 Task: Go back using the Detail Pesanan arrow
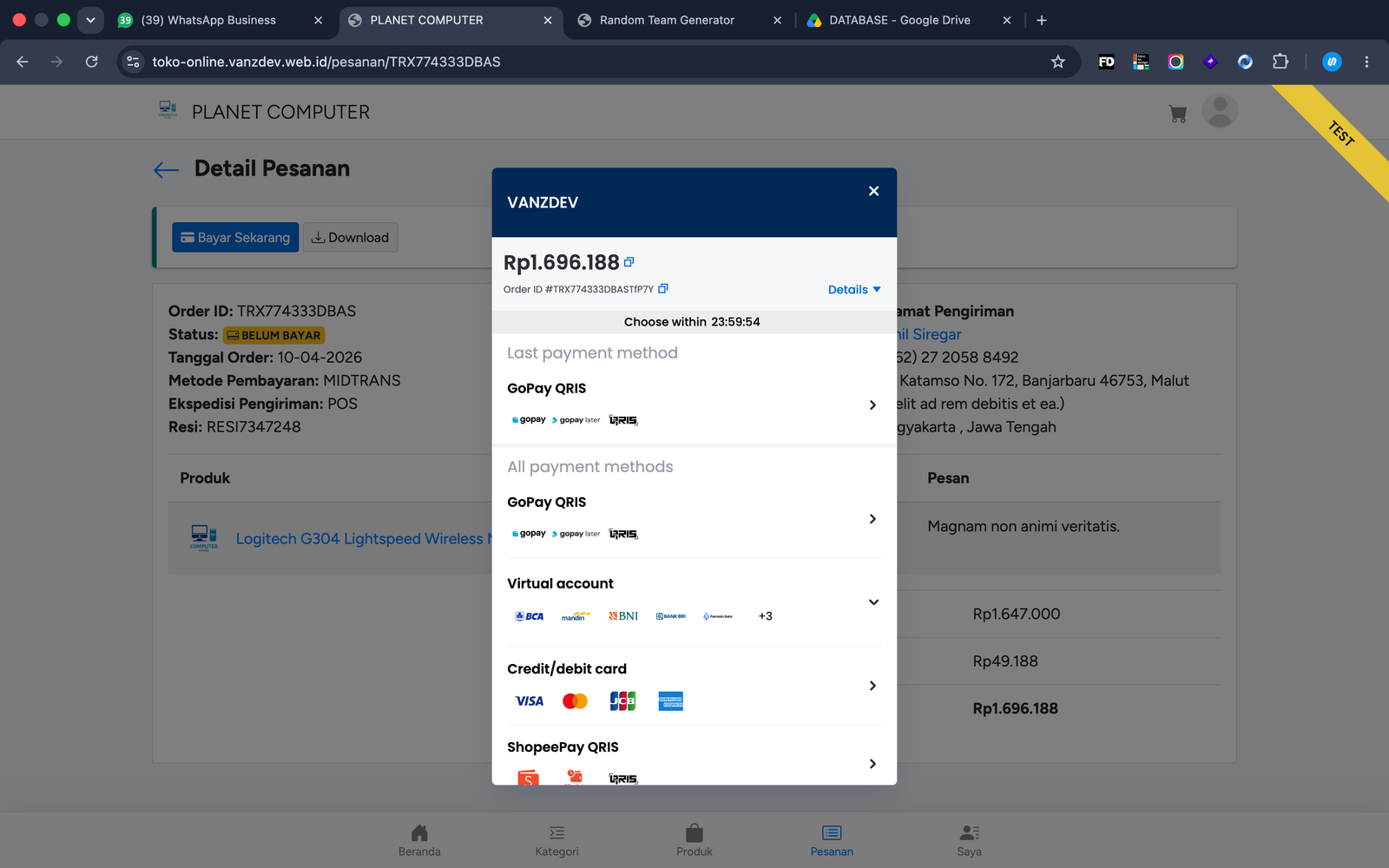point(166,170)
